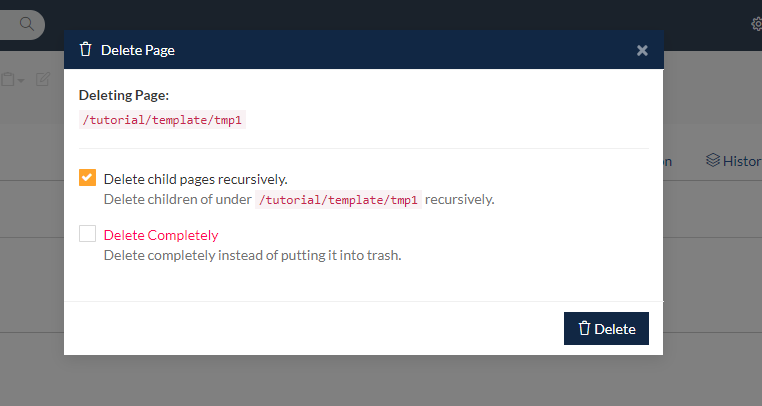This screenshot has width=762, height=406.
Task: Click the red Delete Completely label
Action: click(161, 235)
